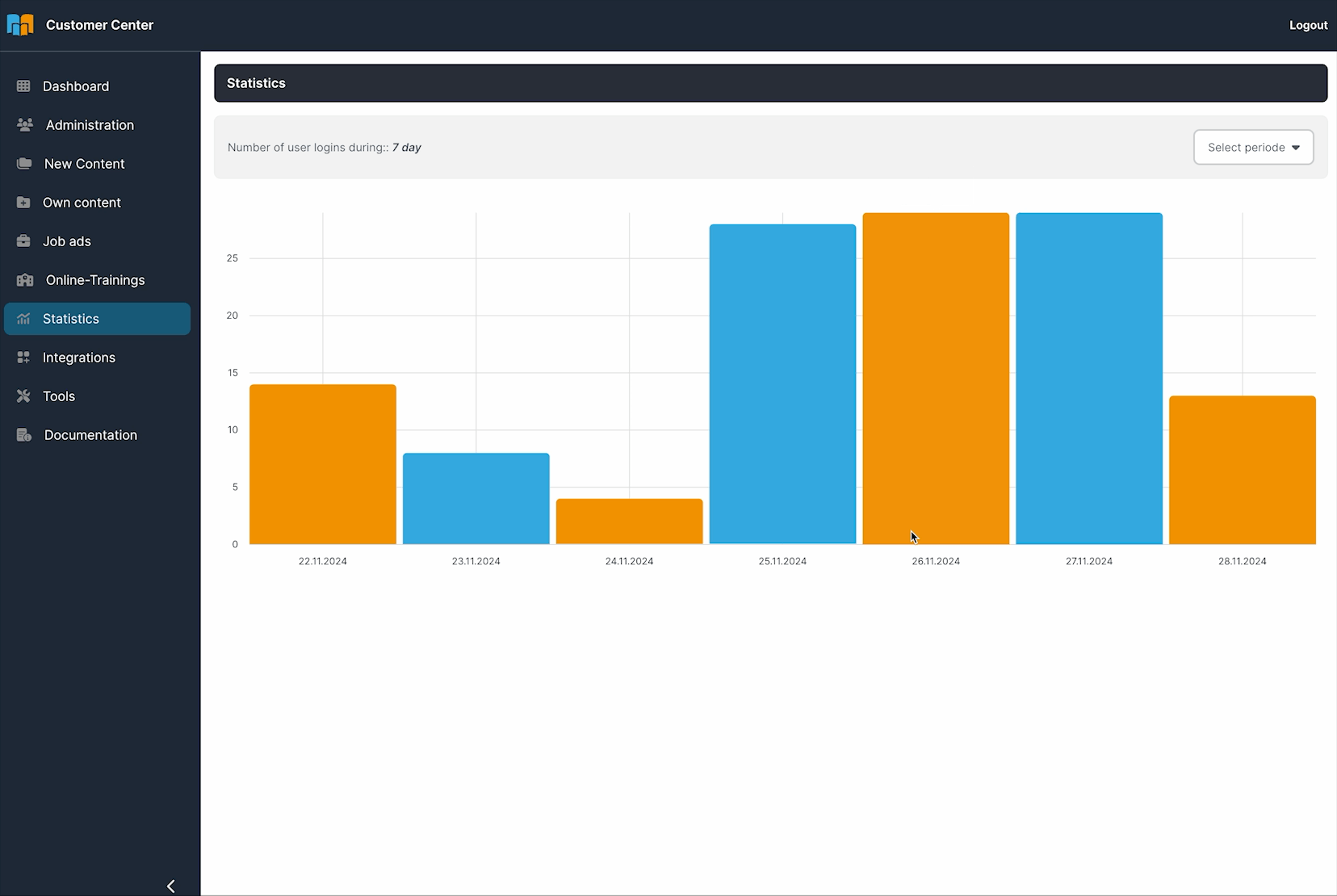1337x896 pixels.
Task: Collapse the sidebar with the chevron arrow
Action: click(x=170, y=886)
